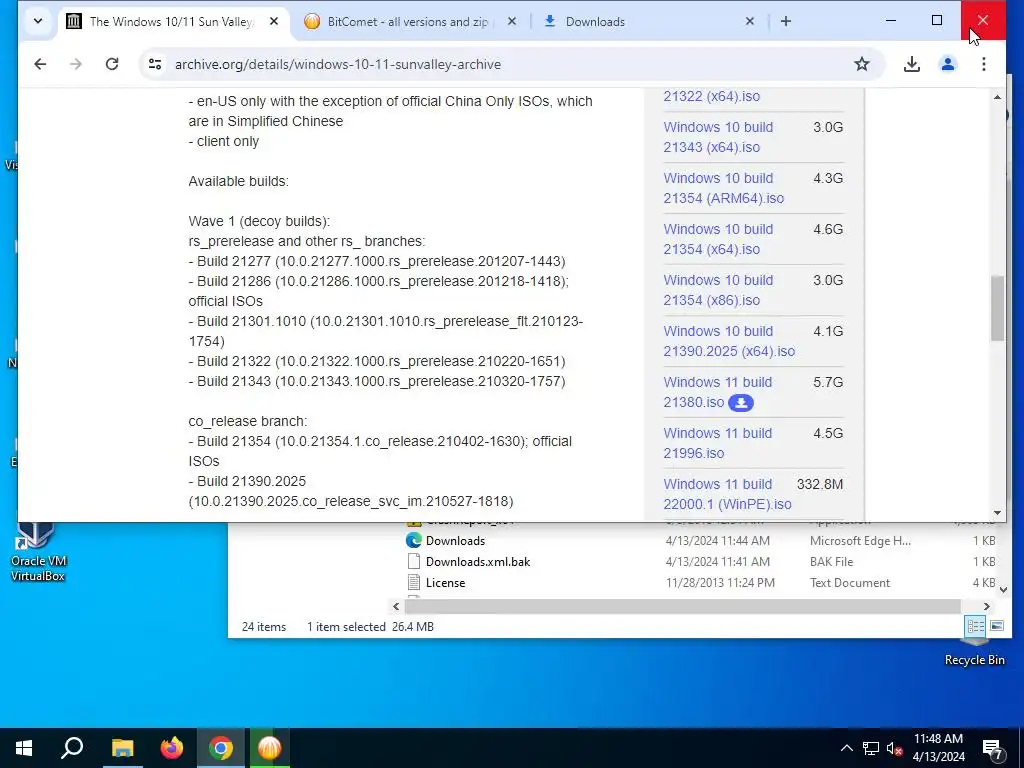Open Windows 11 build 21996.iso link
This screenshot has width=1024, height=768.
[718, 443]
